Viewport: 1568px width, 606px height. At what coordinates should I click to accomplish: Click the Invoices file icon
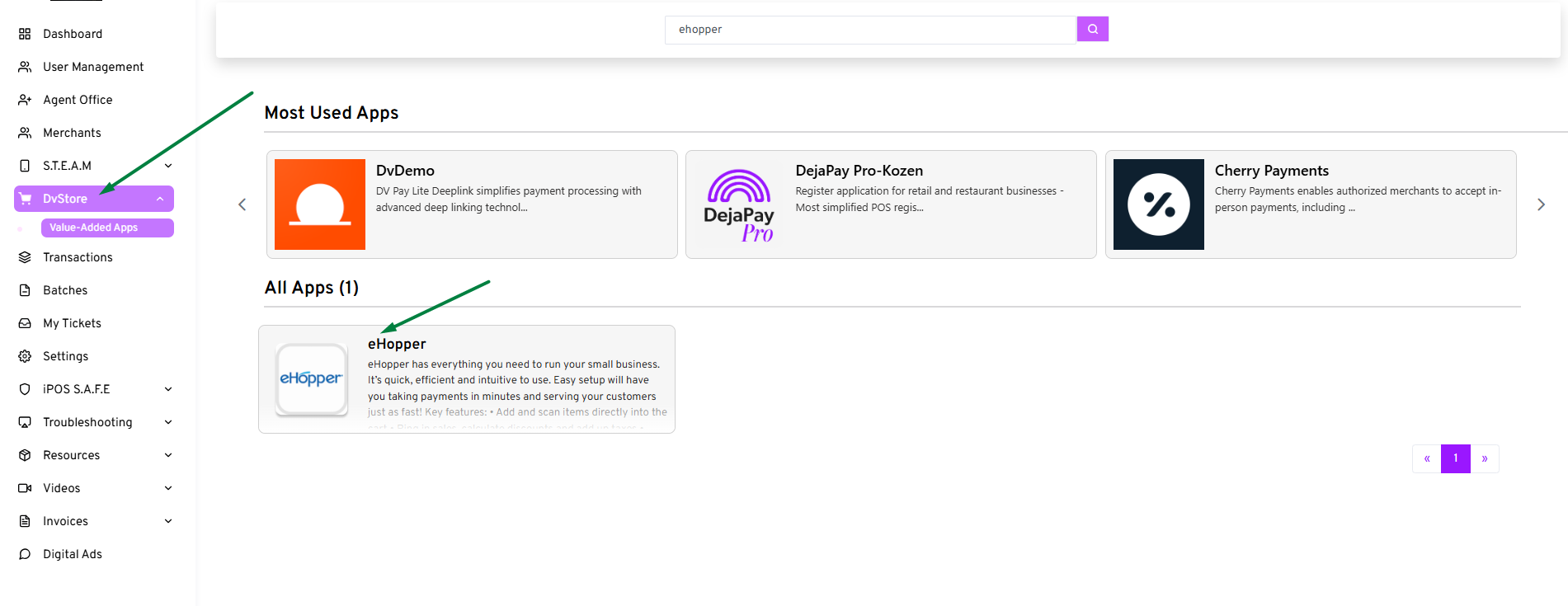point(25,521)
